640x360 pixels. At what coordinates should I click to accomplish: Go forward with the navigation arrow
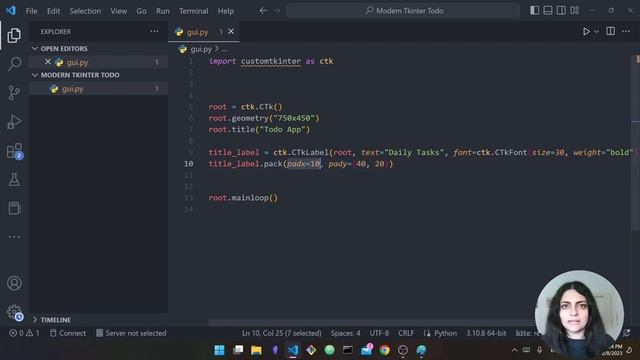tap(277, 11)
